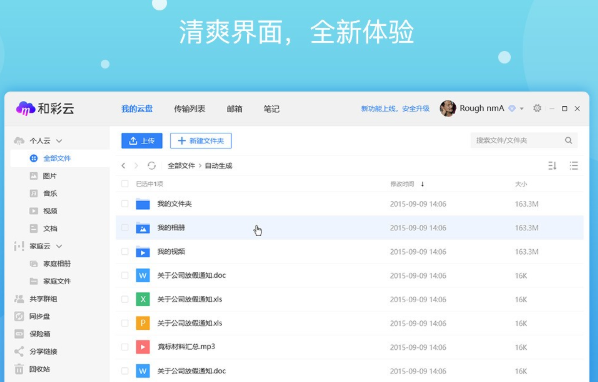Open the settings gear icon
The image size is (598, 382).
[537, 108]
